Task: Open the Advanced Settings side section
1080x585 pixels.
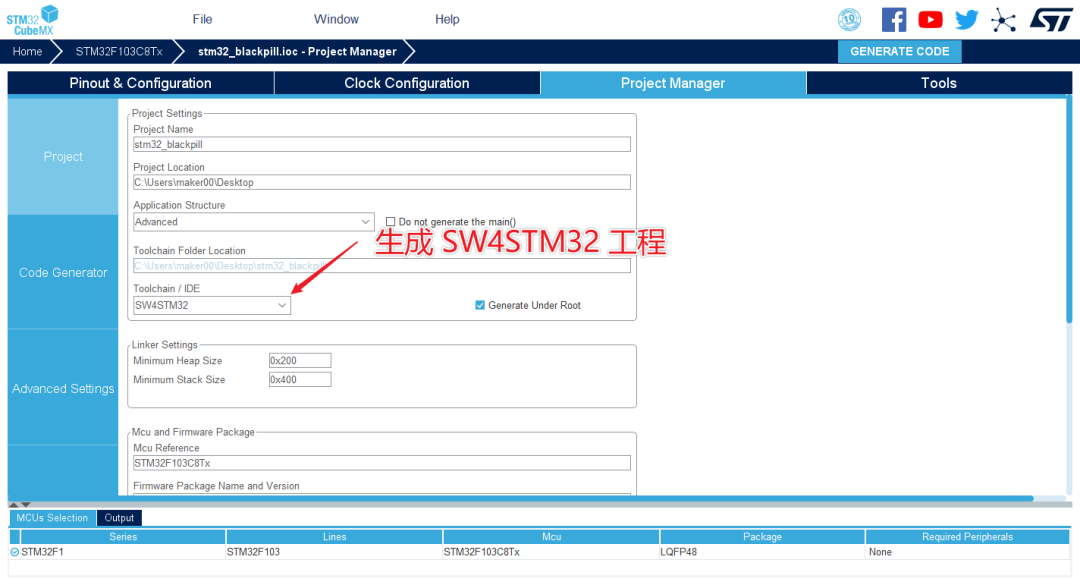Action: point(63,389)
